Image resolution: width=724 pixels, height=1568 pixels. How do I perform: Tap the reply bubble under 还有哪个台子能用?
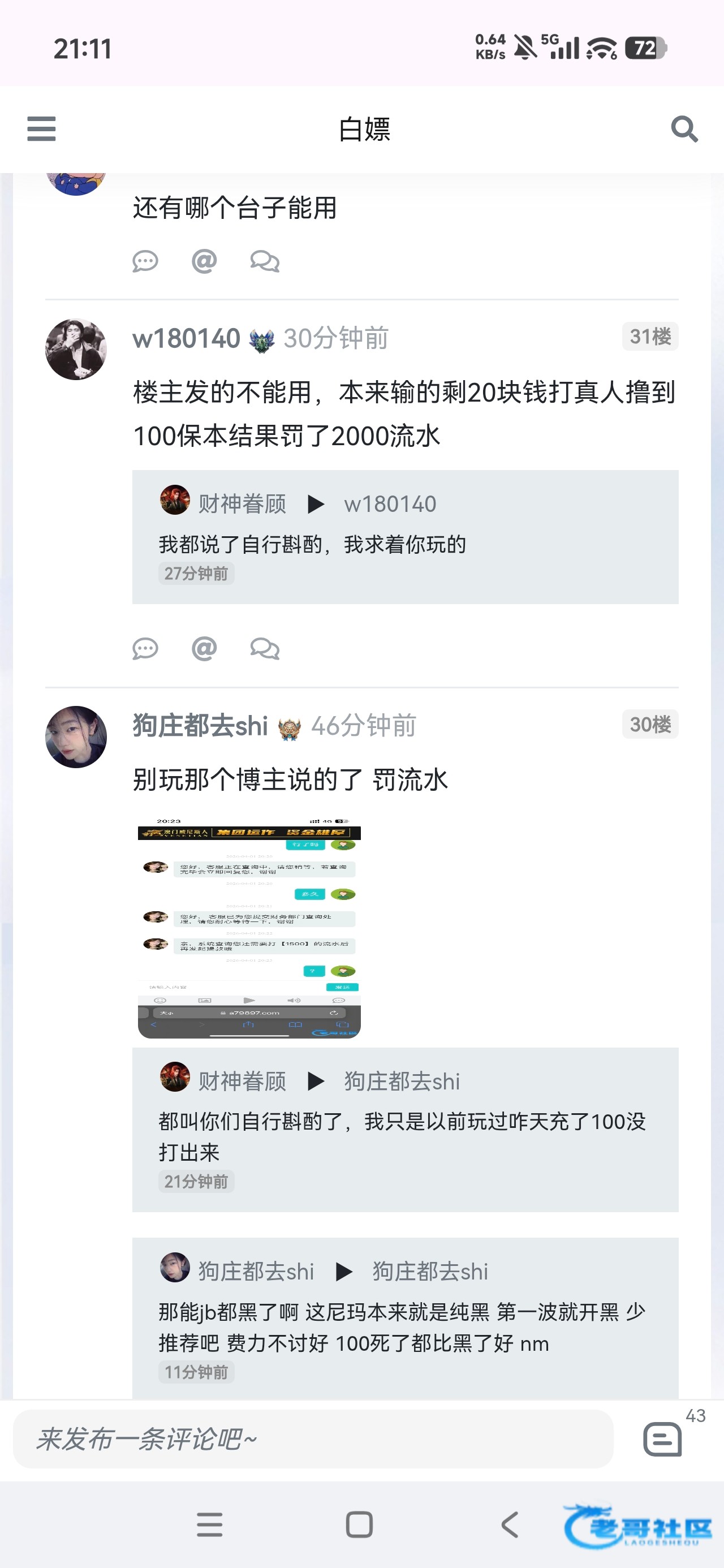[145, 261]
